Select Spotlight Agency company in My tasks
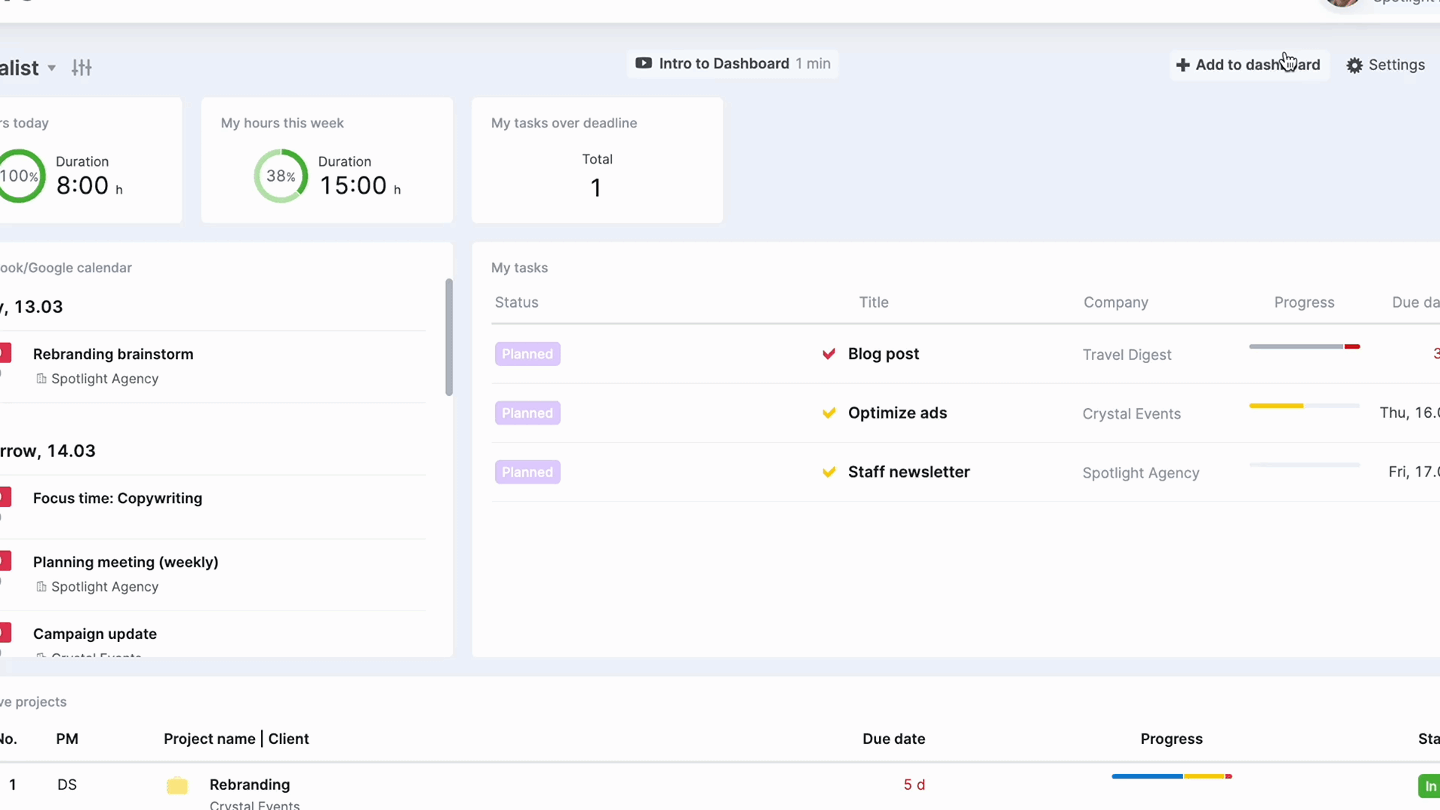The height and width of the screenshot is (810, 1440). coord(1141,473)
